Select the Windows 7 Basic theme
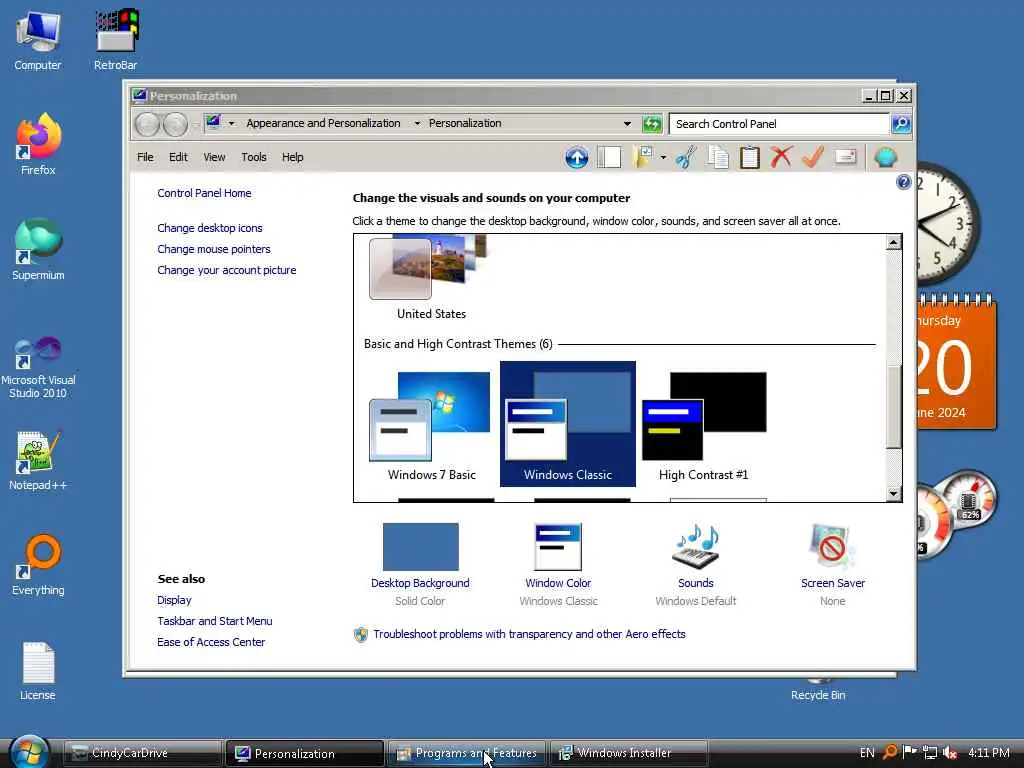The image size is (1024, 768). coord(431,424)
